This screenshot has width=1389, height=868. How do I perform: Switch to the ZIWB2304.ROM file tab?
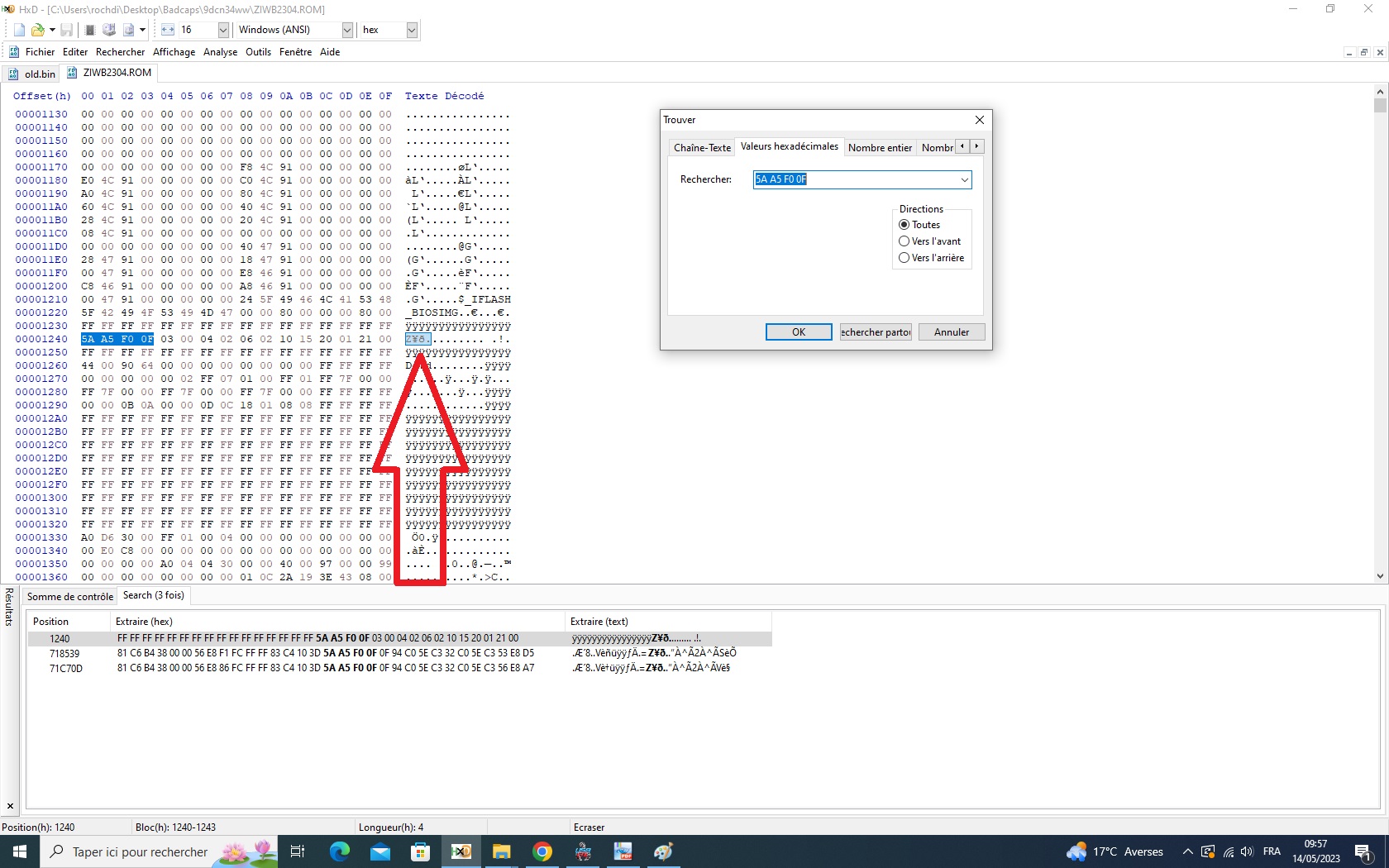click(109, 73)
